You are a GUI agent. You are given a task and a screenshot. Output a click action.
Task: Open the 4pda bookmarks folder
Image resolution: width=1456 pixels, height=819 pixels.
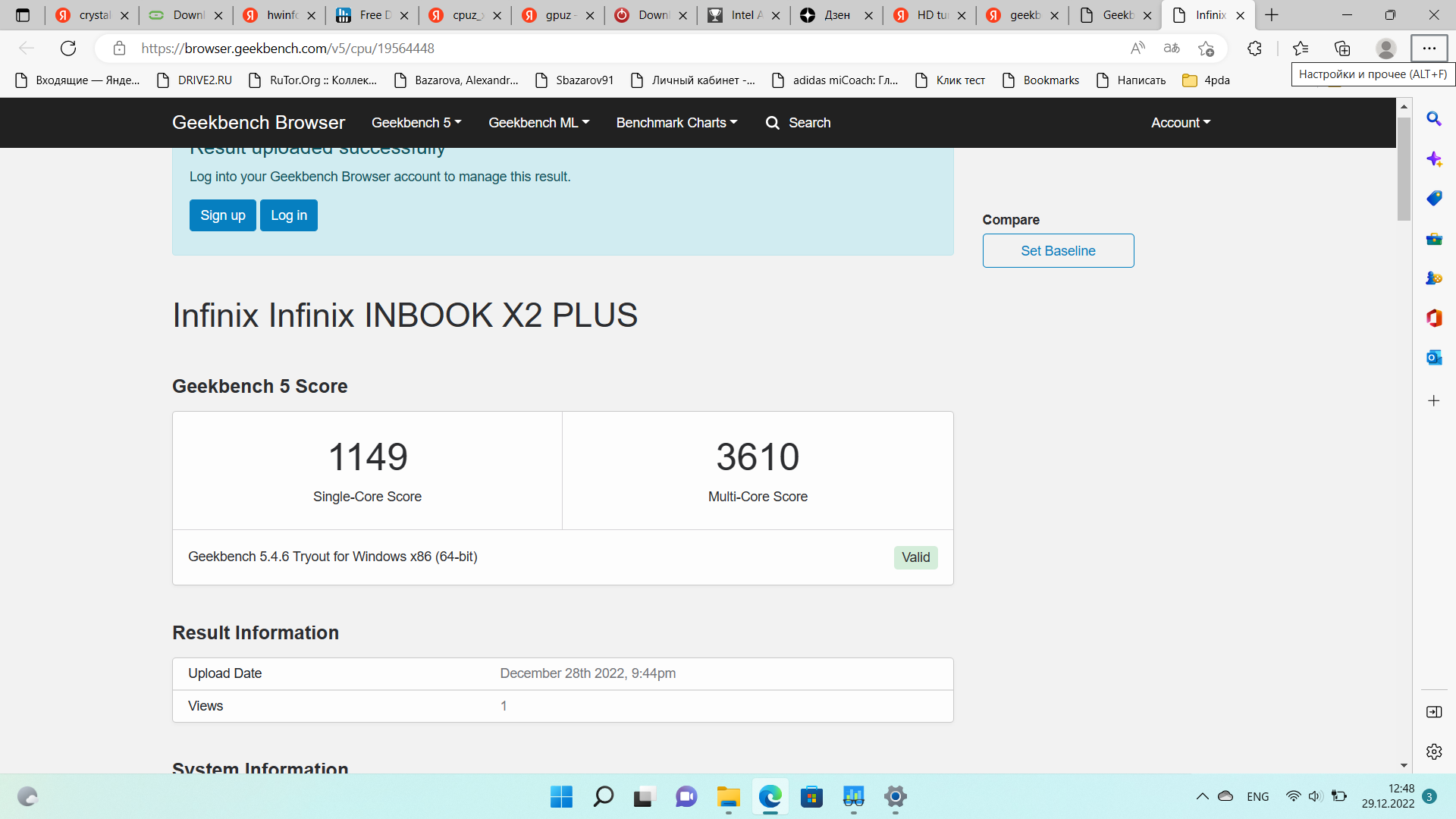tap(1207, 80)
